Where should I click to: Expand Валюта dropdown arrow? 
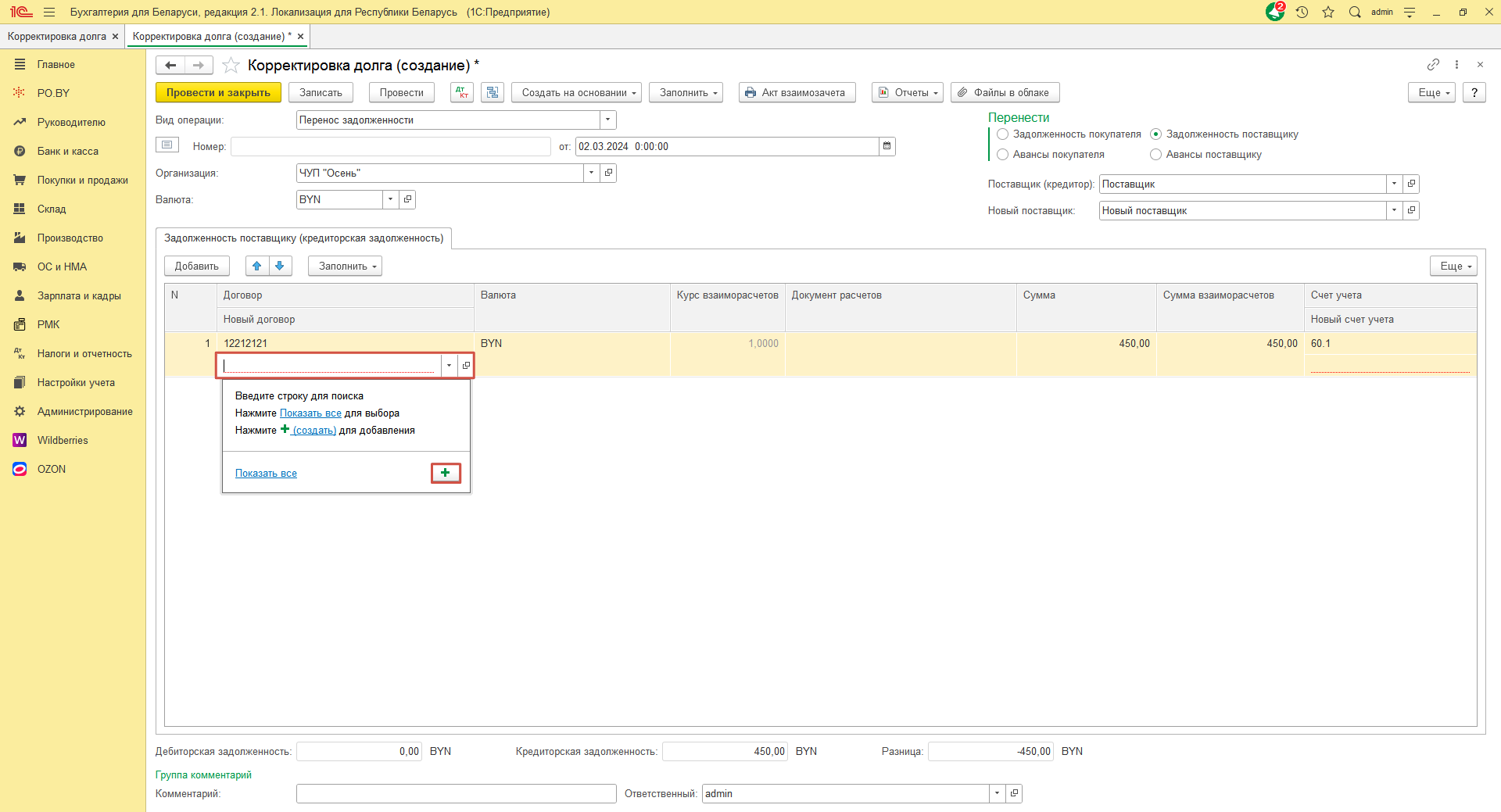(391, 199)
